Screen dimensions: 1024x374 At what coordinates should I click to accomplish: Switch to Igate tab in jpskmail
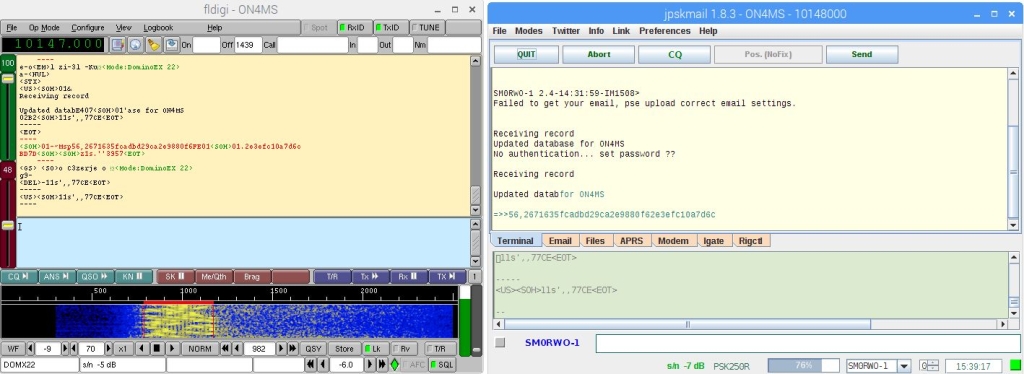[713, 241]
